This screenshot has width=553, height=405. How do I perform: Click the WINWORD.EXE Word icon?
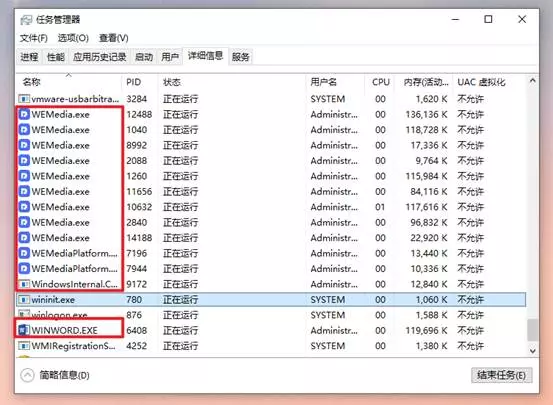click(24, 331)
